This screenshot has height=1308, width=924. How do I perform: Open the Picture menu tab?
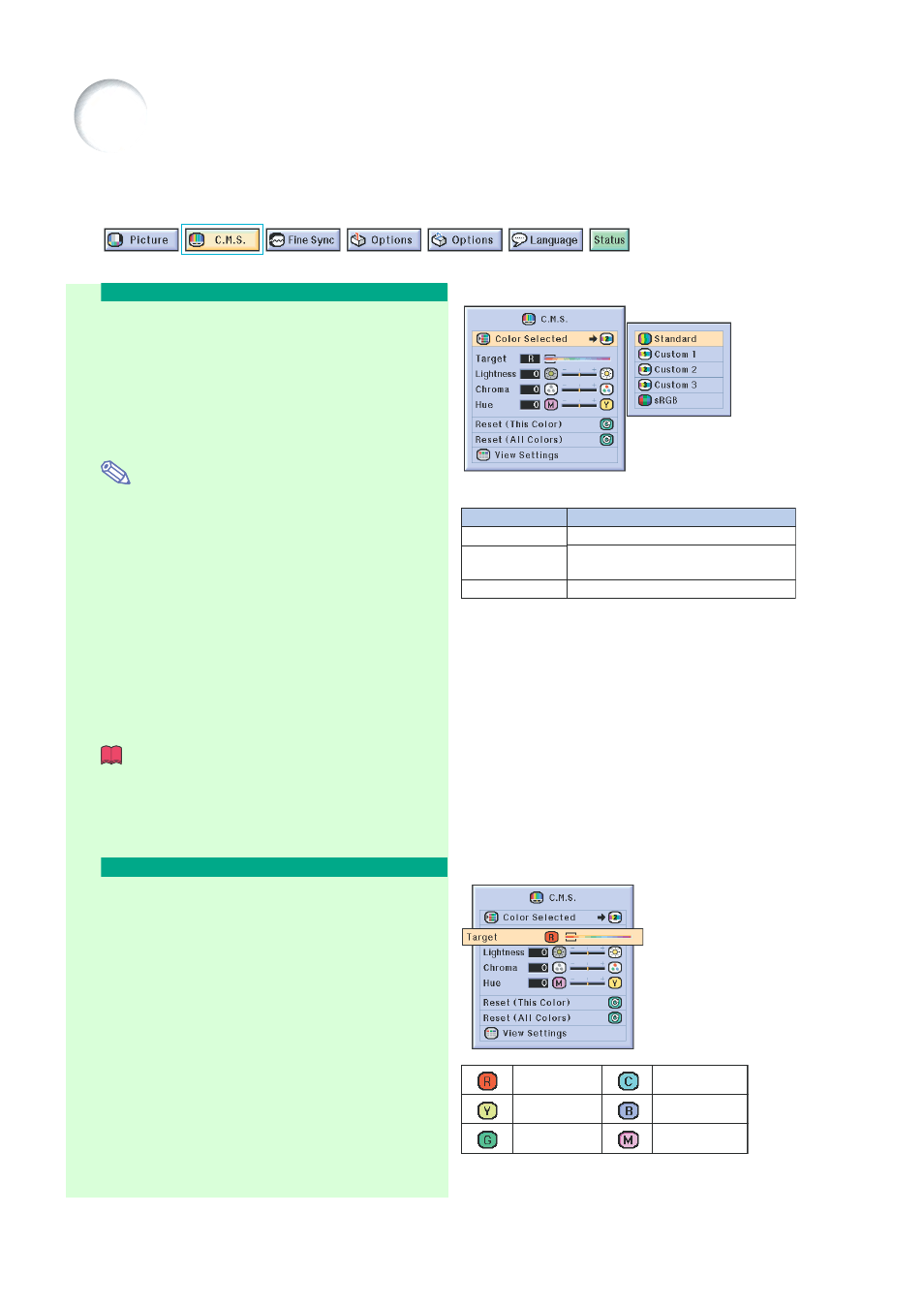[141, 240]
